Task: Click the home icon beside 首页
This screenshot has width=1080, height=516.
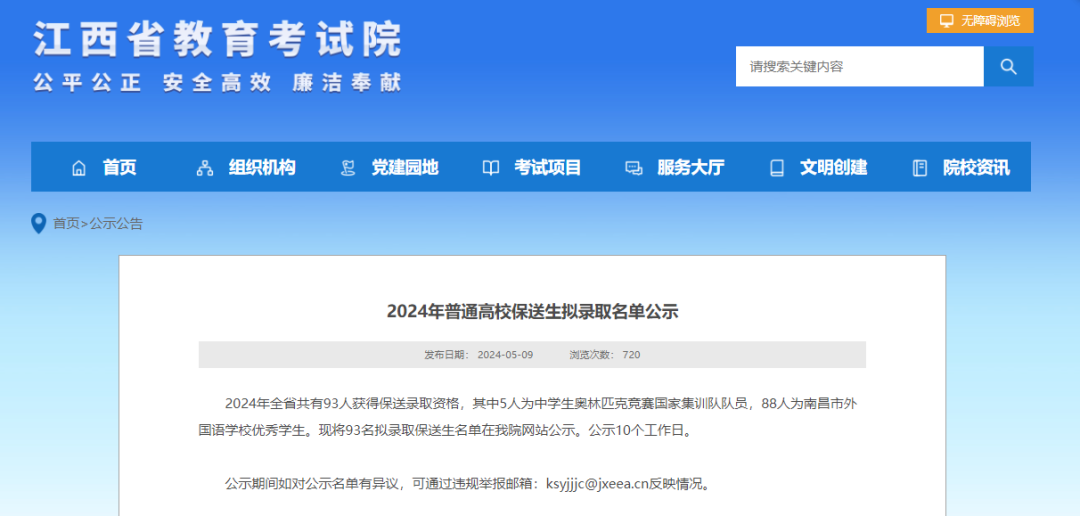Action: point(79,168)
